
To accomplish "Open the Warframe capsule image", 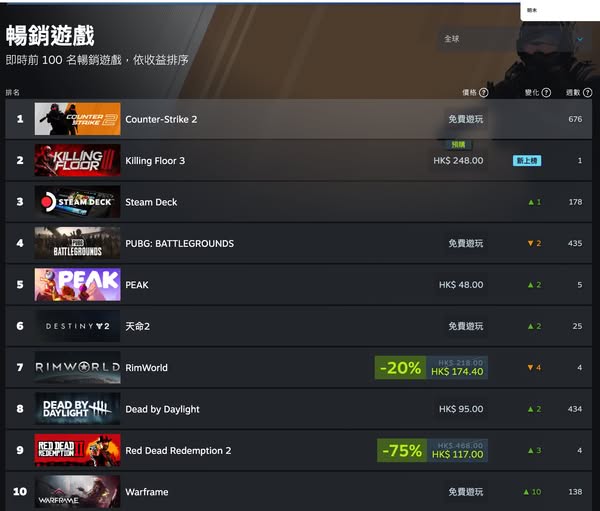I will (x=77, y=492).
